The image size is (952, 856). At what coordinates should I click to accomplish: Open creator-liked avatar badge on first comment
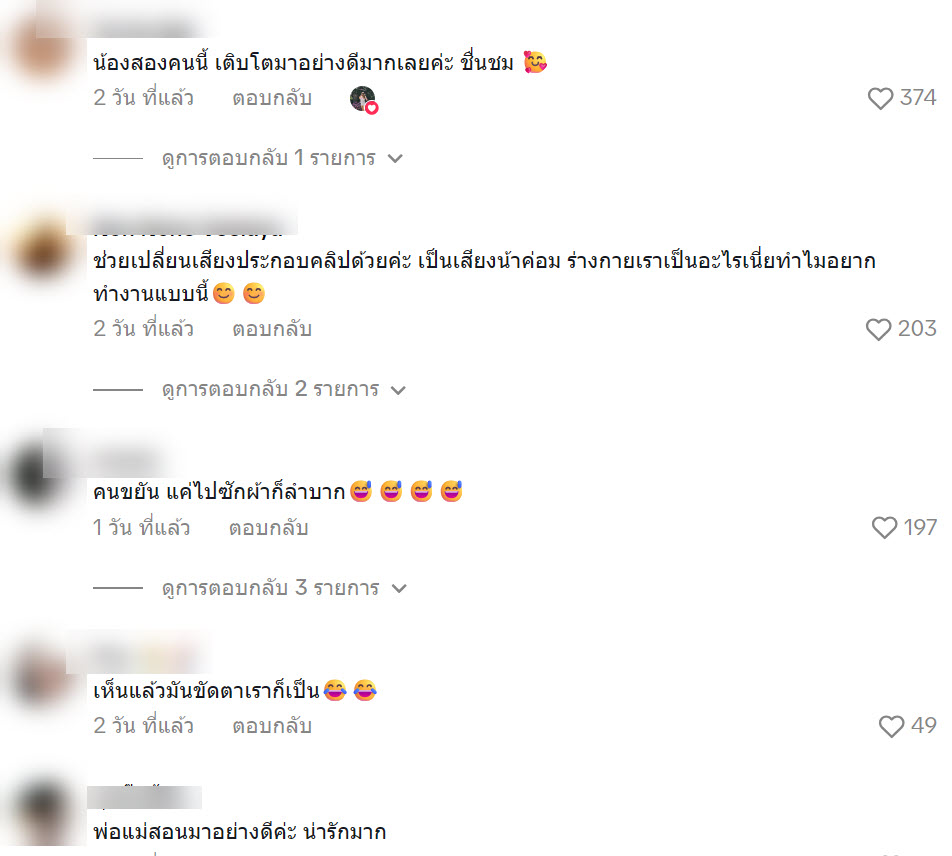click(x=364, y=100)
